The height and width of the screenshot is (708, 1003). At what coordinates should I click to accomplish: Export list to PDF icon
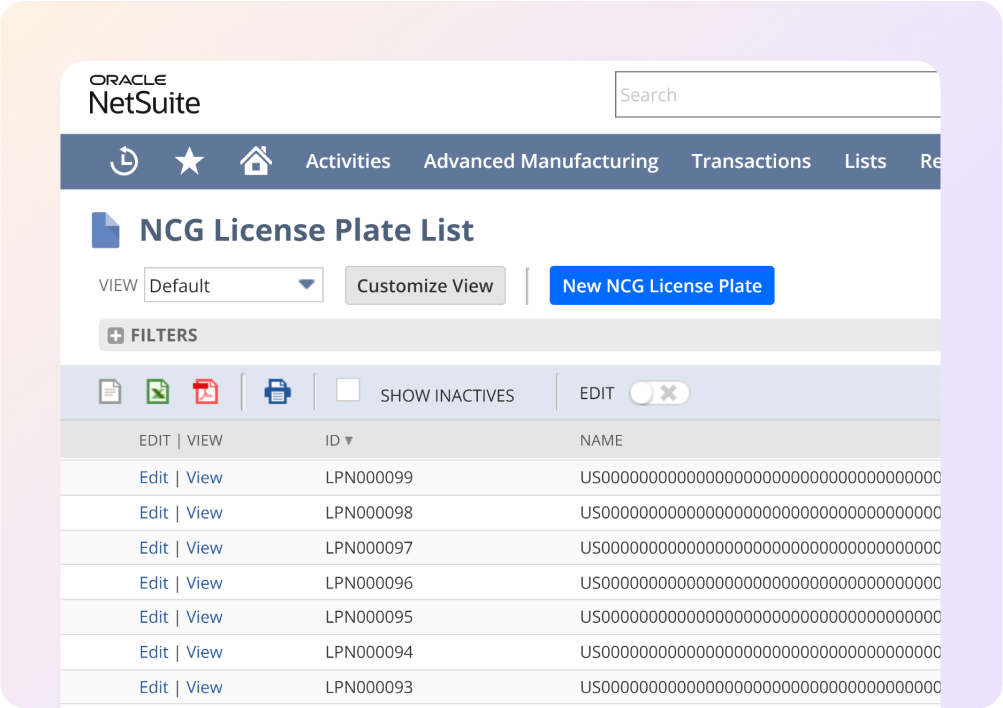pos(205,391)
